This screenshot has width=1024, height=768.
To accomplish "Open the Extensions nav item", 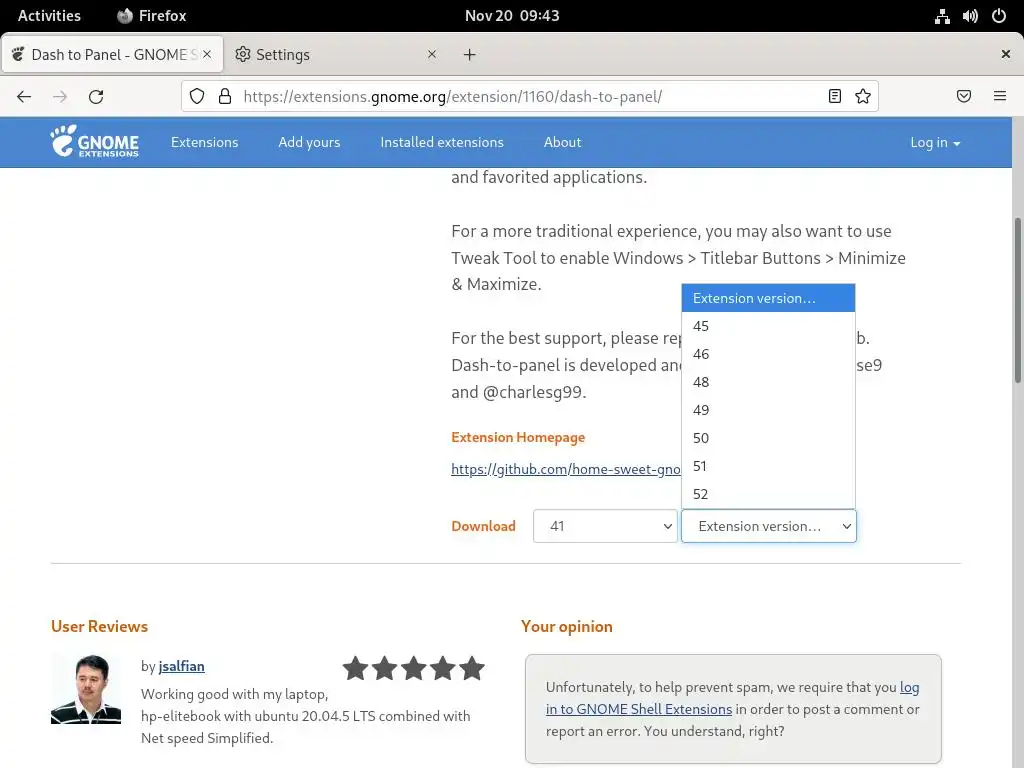I will tap(204, 142).
